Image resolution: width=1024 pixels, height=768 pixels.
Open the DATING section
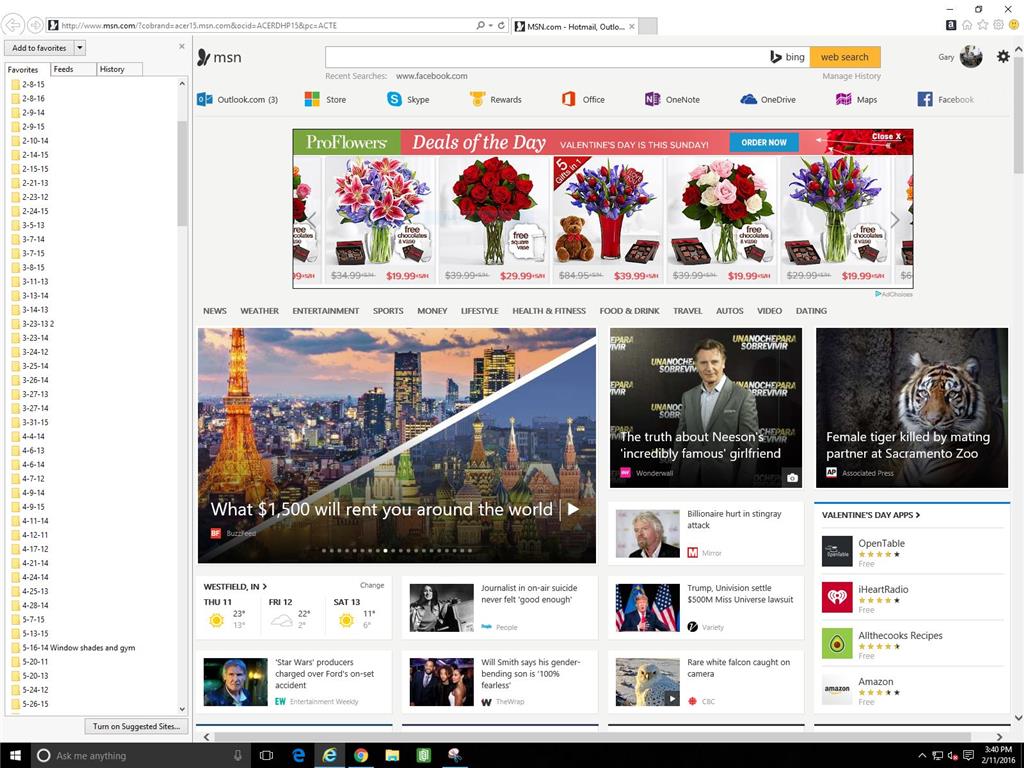click(x=811, y=311)
